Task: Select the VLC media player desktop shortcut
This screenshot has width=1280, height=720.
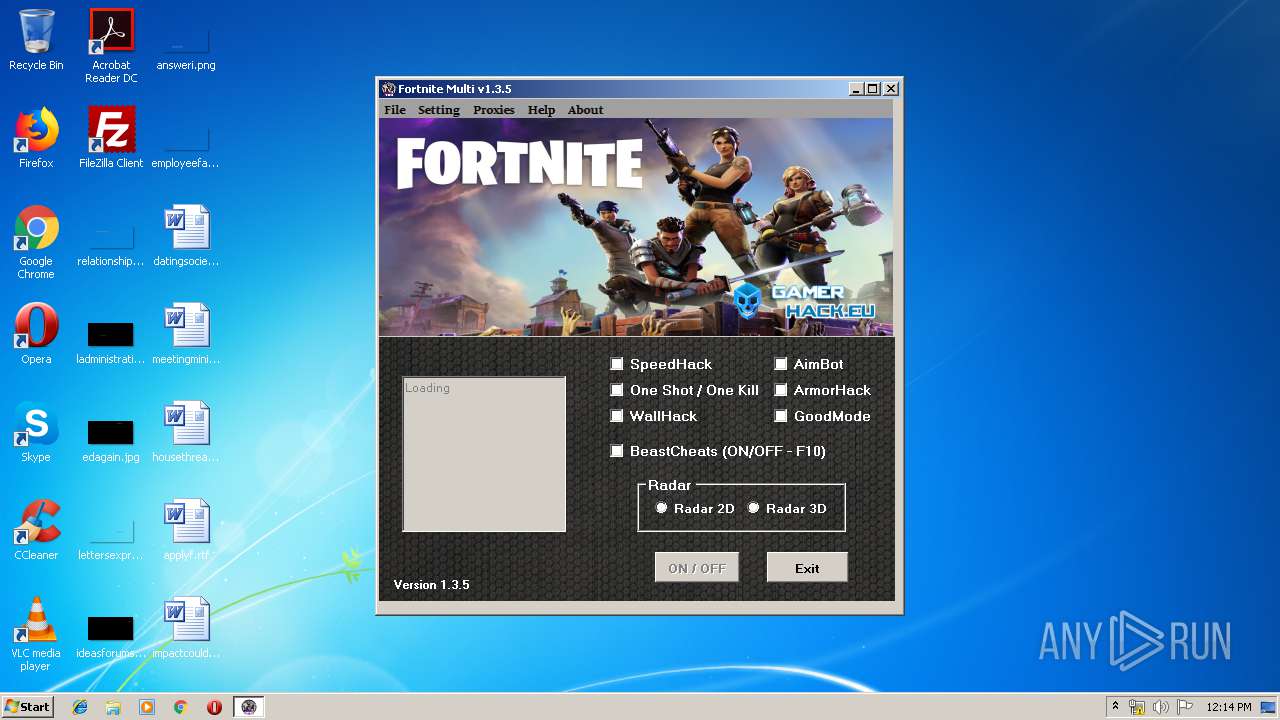Action: [36, 635]
